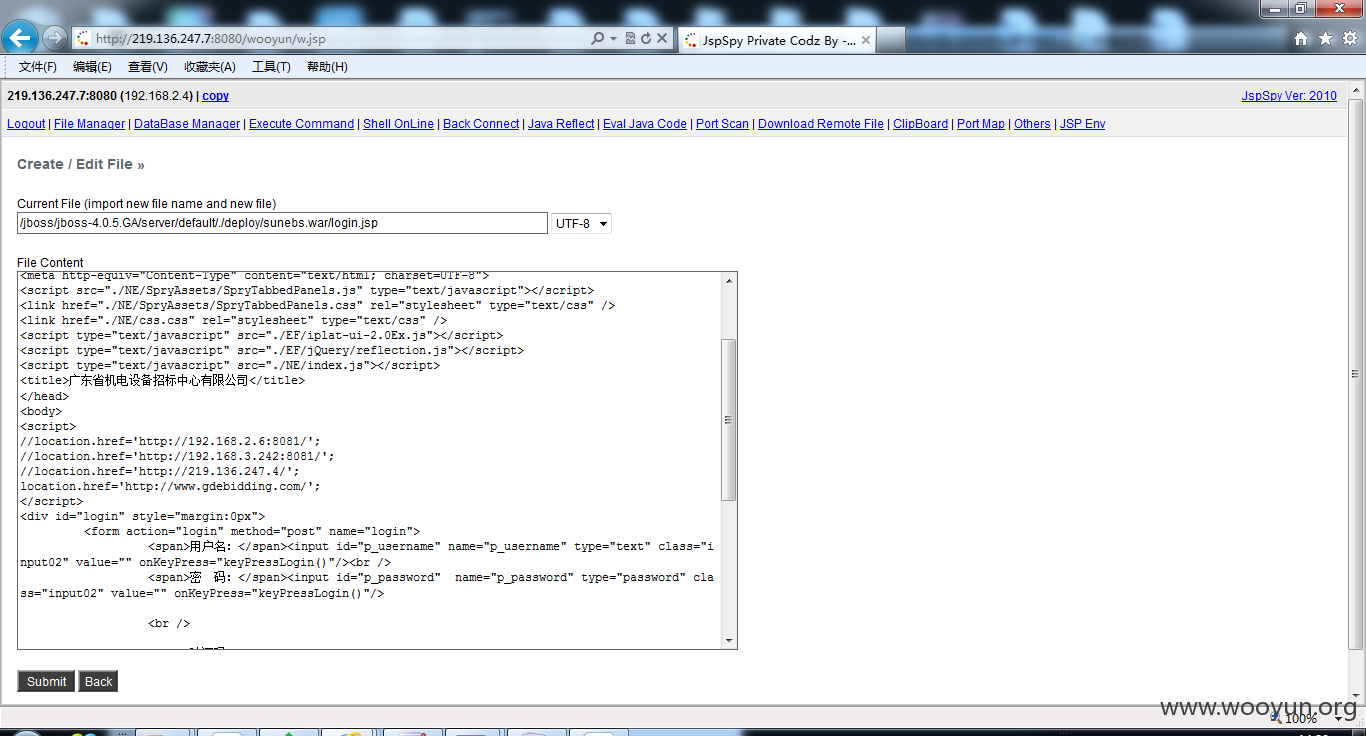This screenshot has width=1366, height=736.
Task: Click the textarea scroll up arrow
Action: [x=729, y=280]
